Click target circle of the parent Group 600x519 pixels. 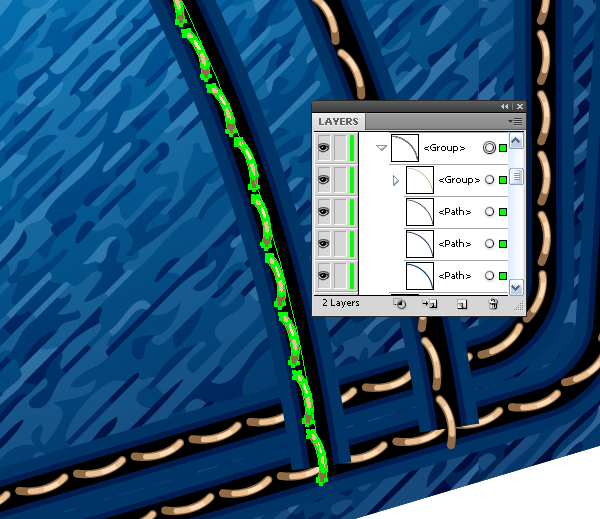tap(489, 148)
